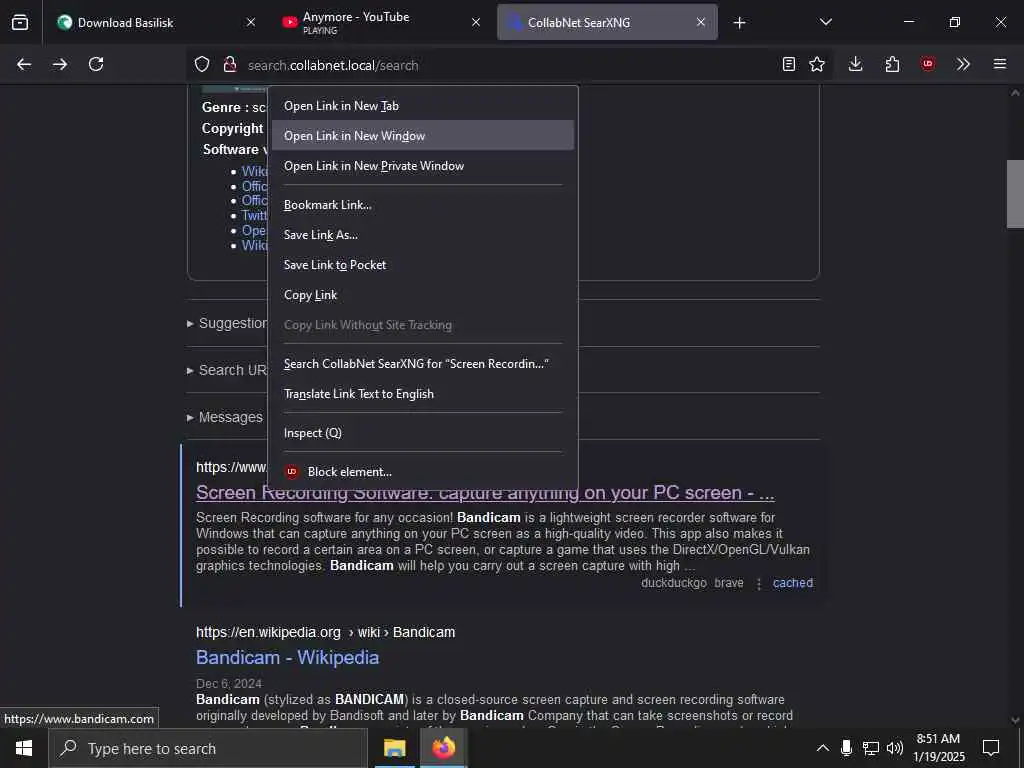Expand the Search URL section
Image resolution: width=1024 pixels, height=768 pixels.
pos(227,370)
